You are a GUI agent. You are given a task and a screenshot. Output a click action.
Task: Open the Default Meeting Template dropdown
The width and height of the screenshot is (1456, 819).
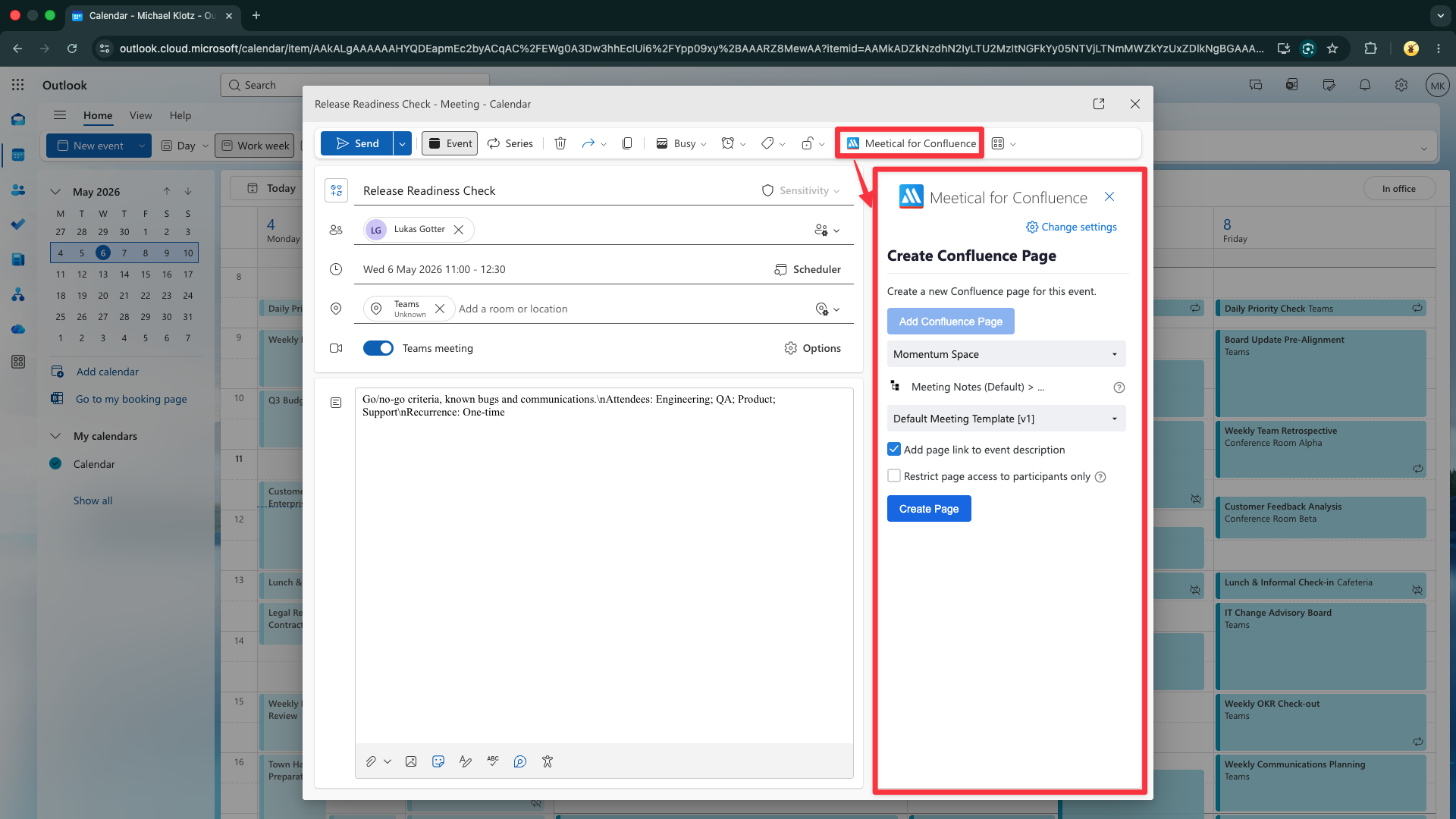tap(1006, 419)
